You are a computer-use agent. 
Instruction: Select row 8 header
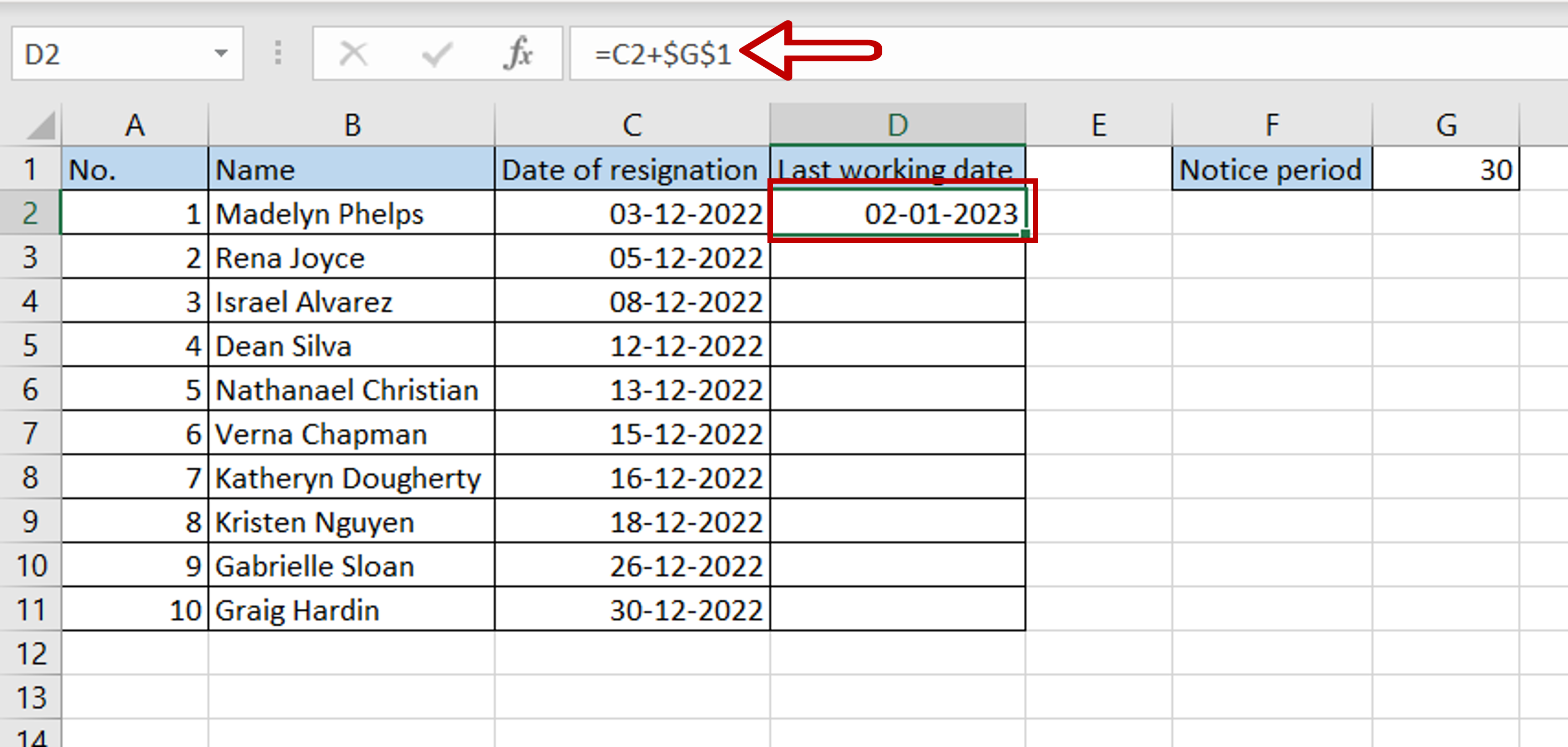pyautogui.click(x=30, y=477)
